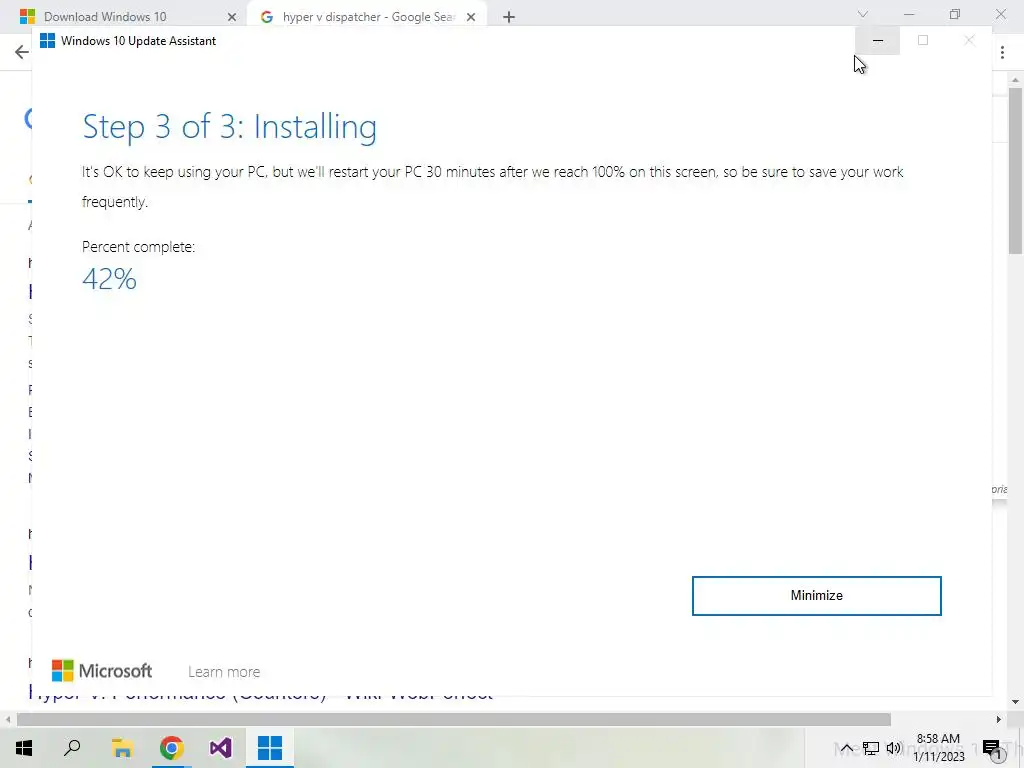The height and width of the screenshot is (768, 1024).
Task: Open the network status tray icon
Action: (x=871, y=748)
